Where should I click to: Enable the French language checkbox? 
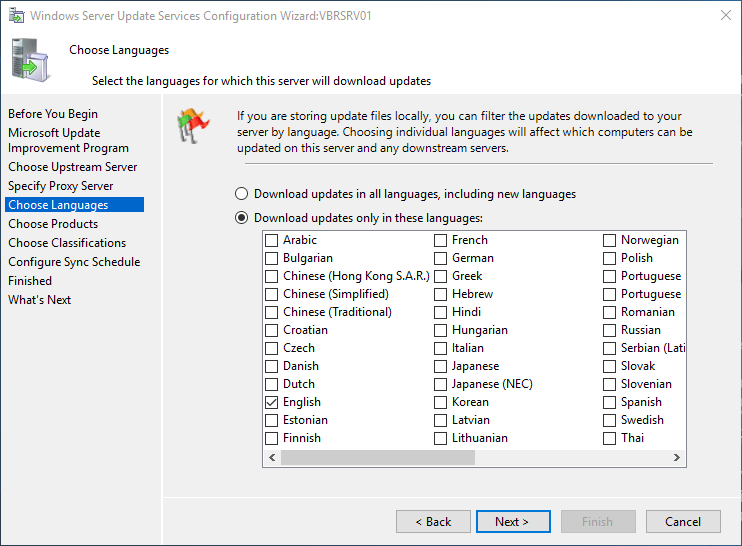click(x=441, y=240)
